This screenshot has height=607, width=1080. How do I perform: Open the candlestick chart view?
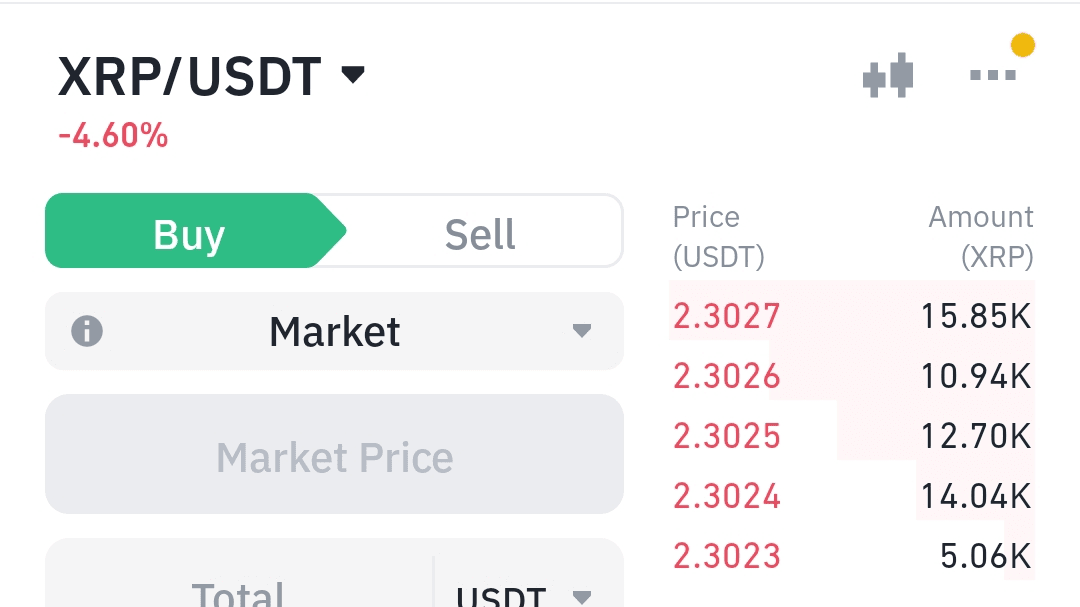[888, 76]
